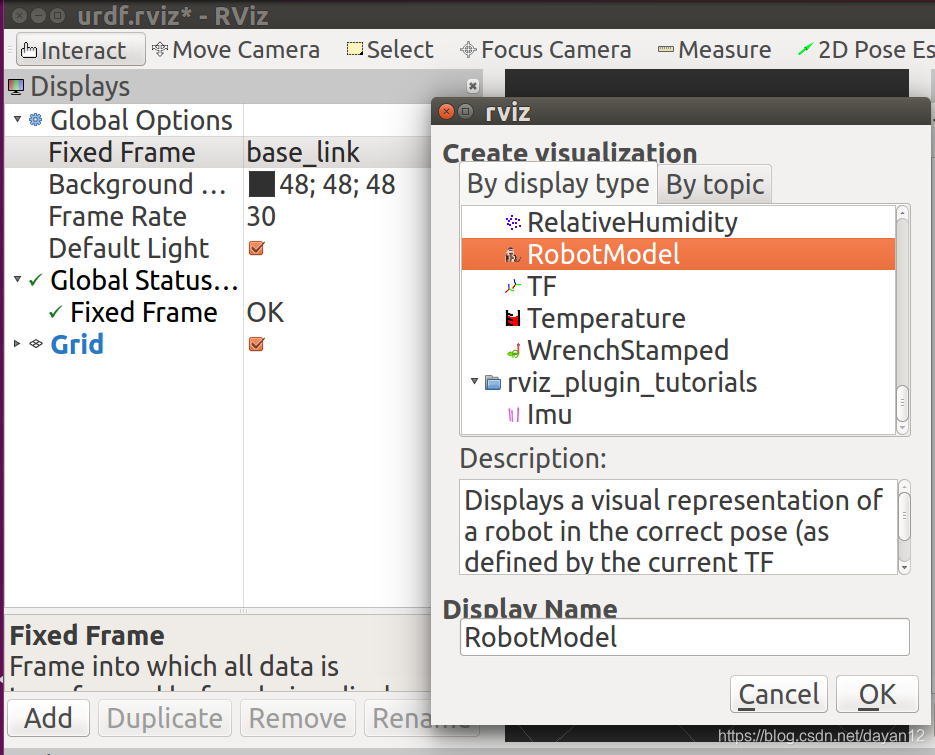Click the RobotModel robot icon

[513, 255]
